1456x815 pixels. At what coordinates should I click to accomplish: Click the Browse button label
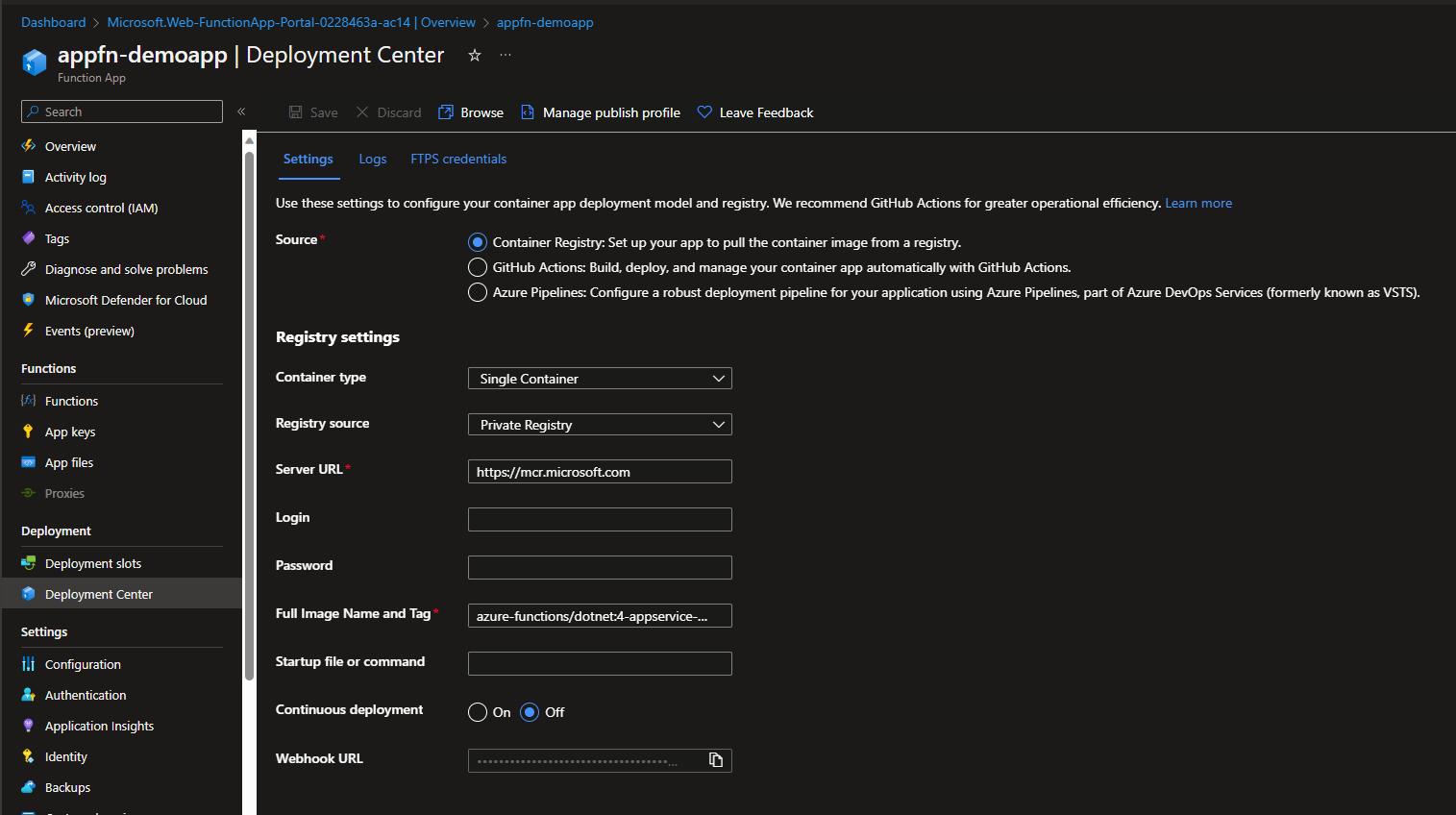tap(482, 112)
